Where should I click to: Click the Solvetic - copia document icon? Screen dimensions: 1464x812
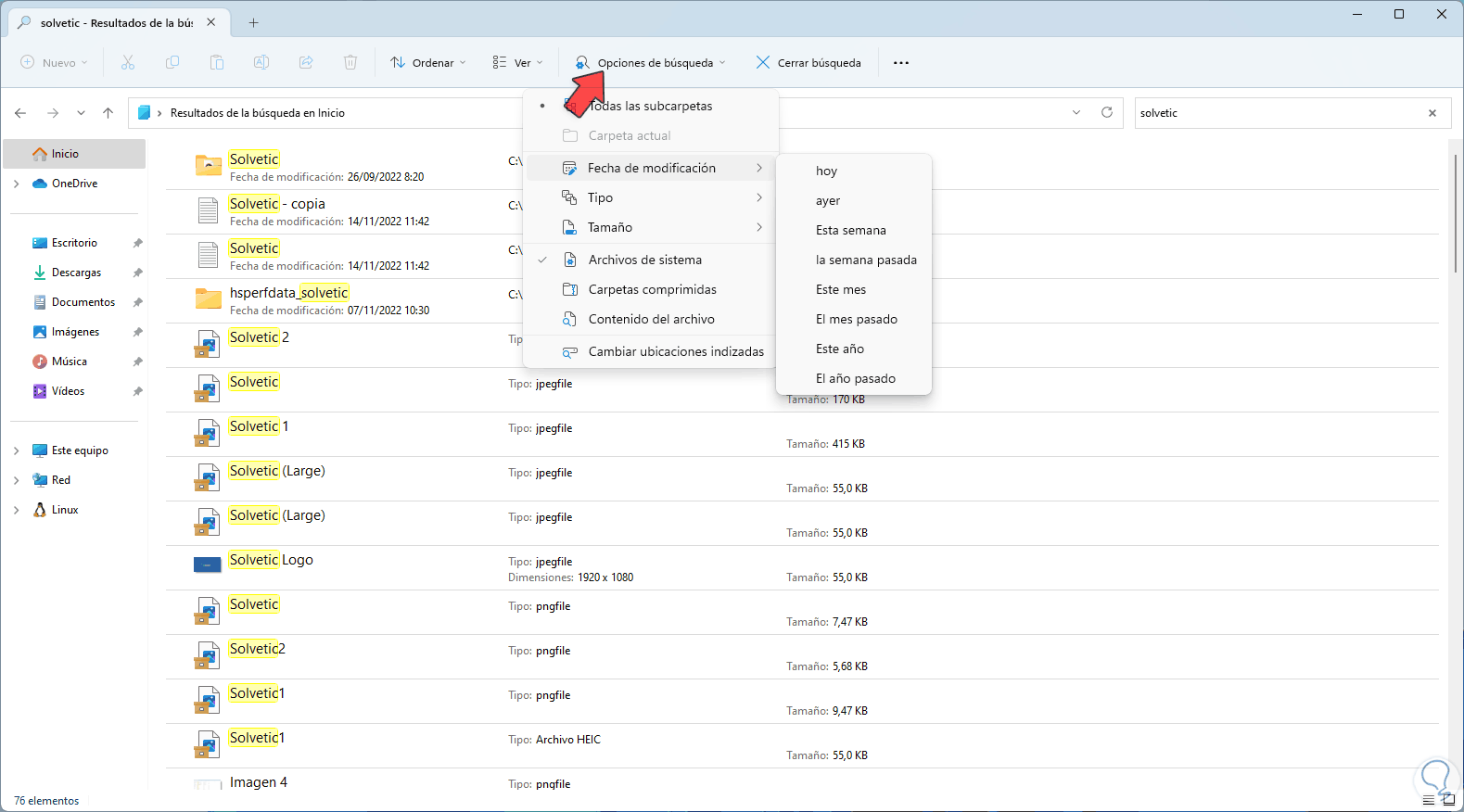click(208, 210)
